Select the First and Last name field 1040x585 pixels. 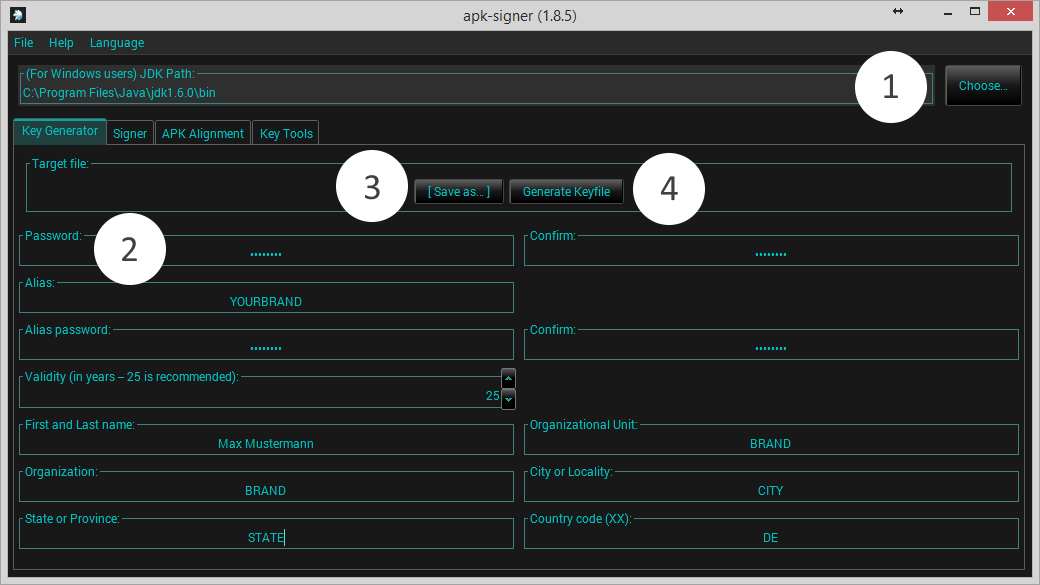[x=266, y=443]
